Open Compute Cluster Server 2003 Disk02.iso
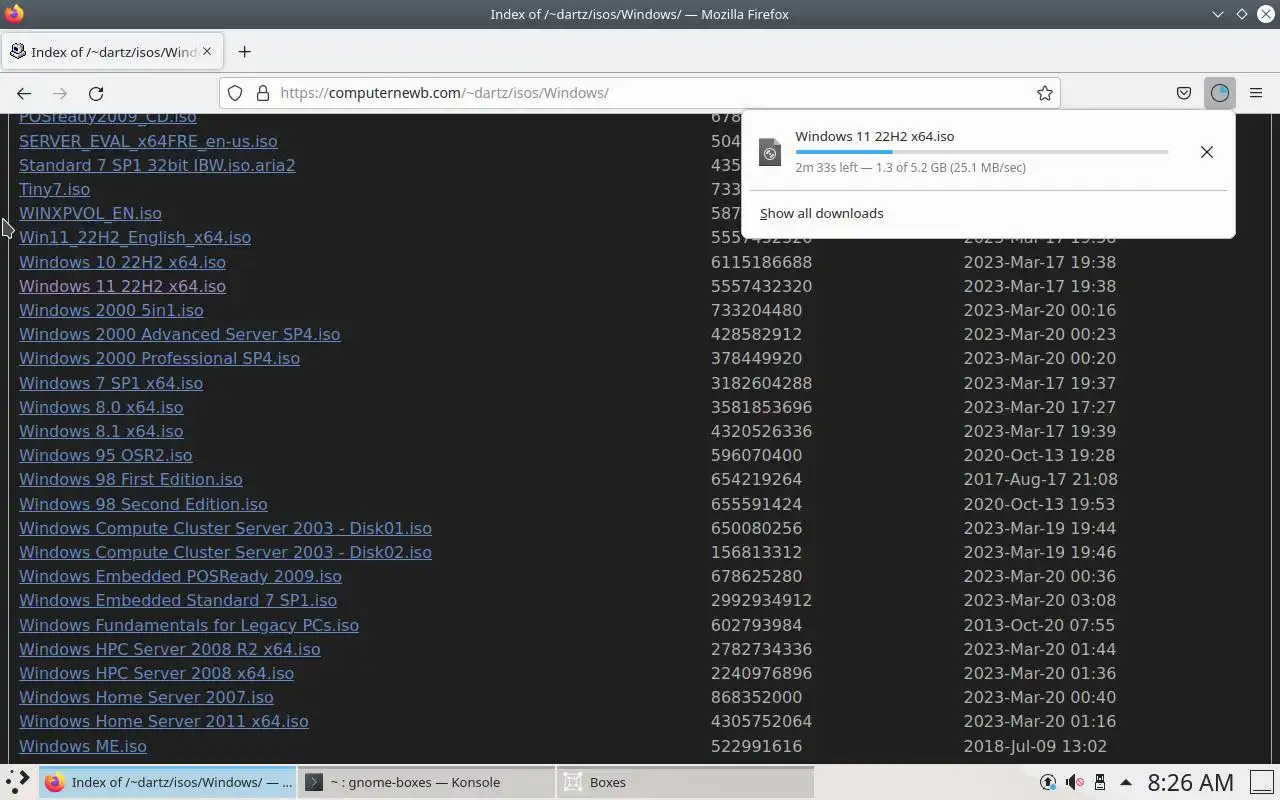 [225, 552]
